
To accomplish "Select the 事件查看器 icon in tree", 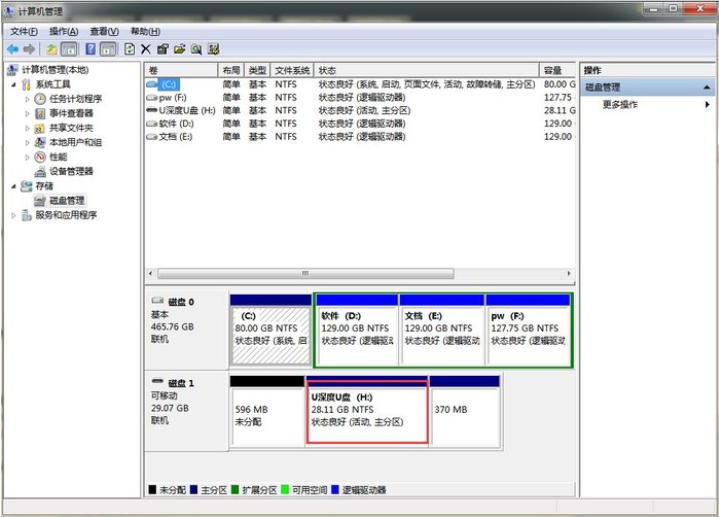I will point(40,113).
